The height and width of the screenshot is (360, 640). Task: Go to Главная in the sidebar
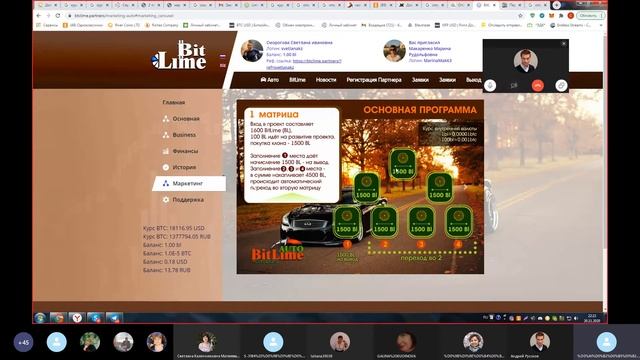(x=173, y=102)
